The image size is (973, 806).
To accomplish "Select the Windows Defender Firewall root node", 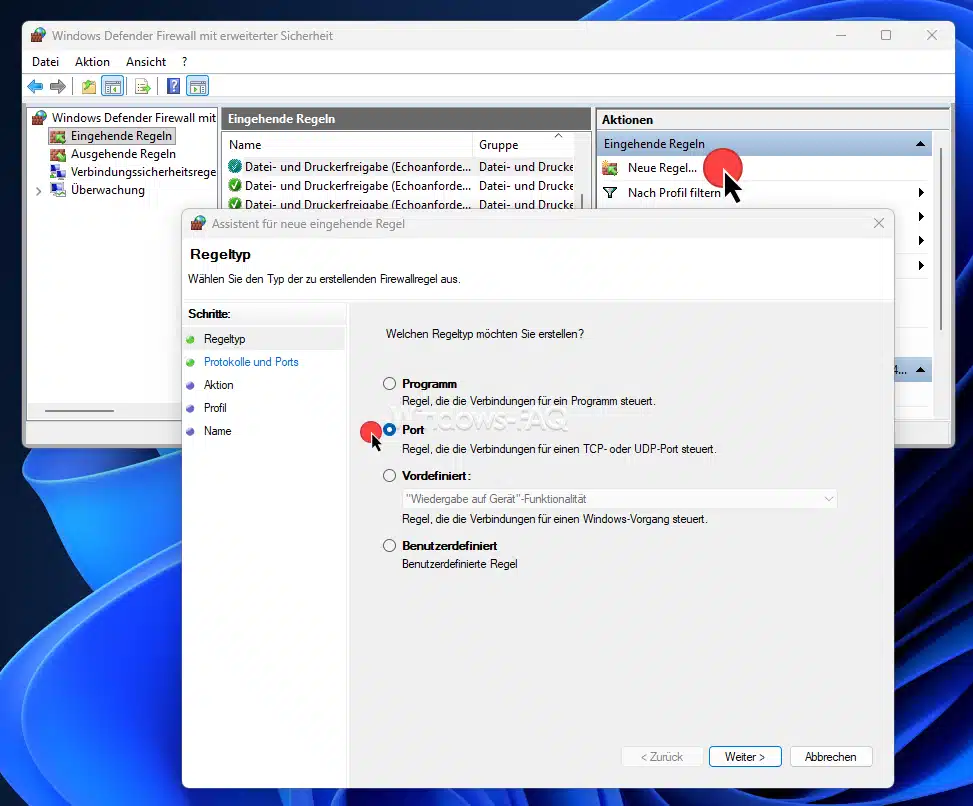I will click(x=133, y=117).
